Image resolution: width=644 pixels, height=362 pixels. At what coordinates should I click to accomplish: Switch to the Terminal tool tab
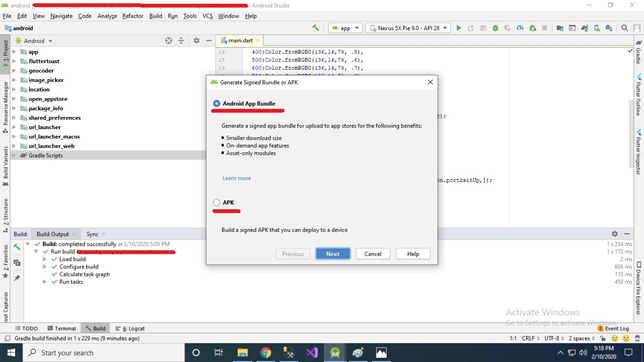(x=62, y=328)
